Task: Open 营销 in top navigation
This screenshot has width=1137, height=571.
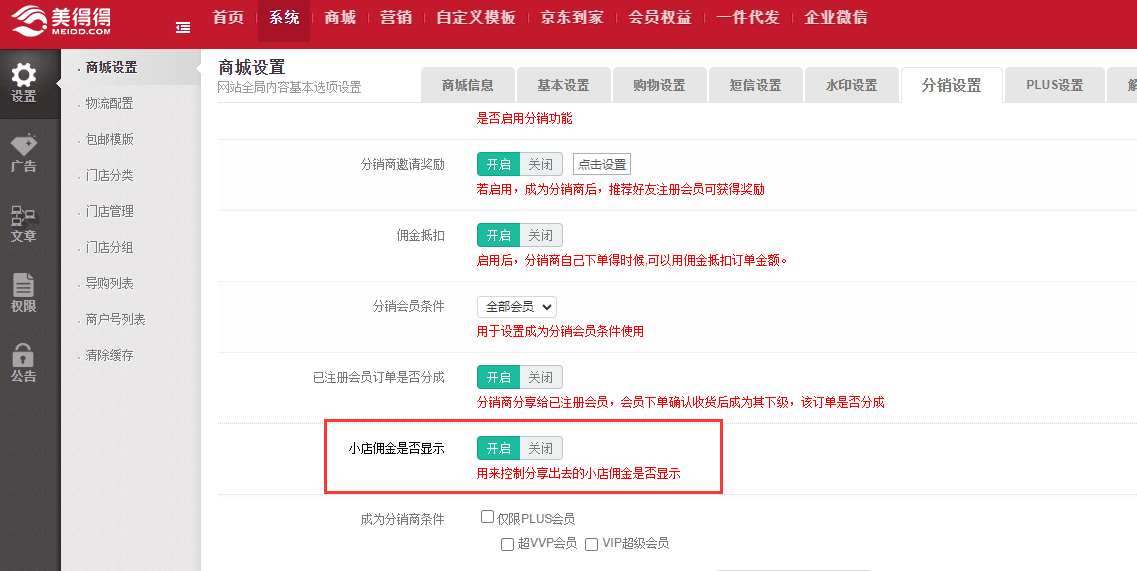Action: click(x=396, y=17)
